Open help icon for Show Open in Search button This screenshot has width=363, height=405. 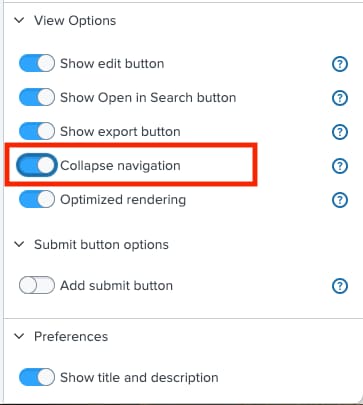tap(340, 98)
